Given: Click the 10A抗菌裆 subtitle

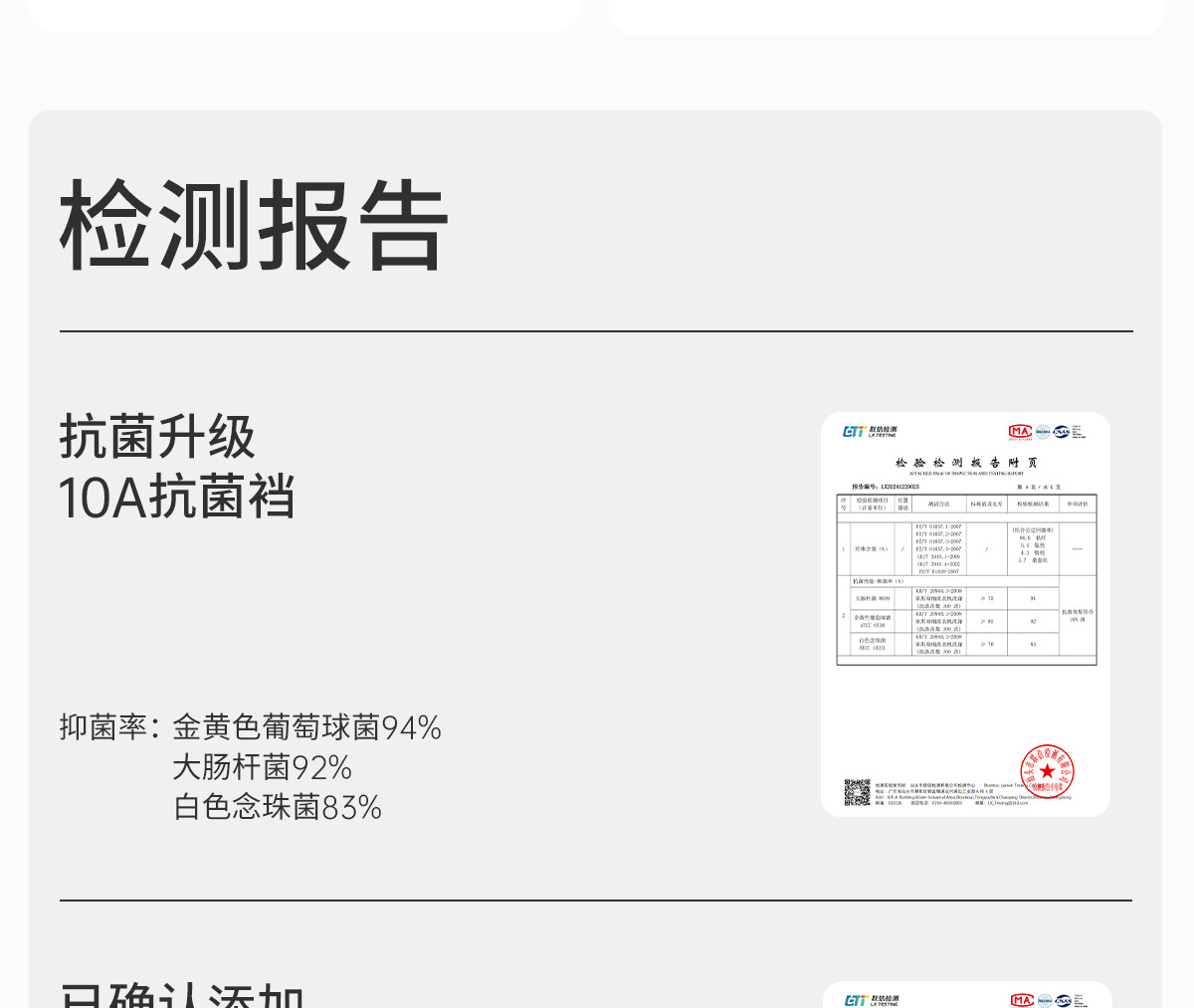Looking at the screenshot, I should pyautogui.click(x=177, y=497).
